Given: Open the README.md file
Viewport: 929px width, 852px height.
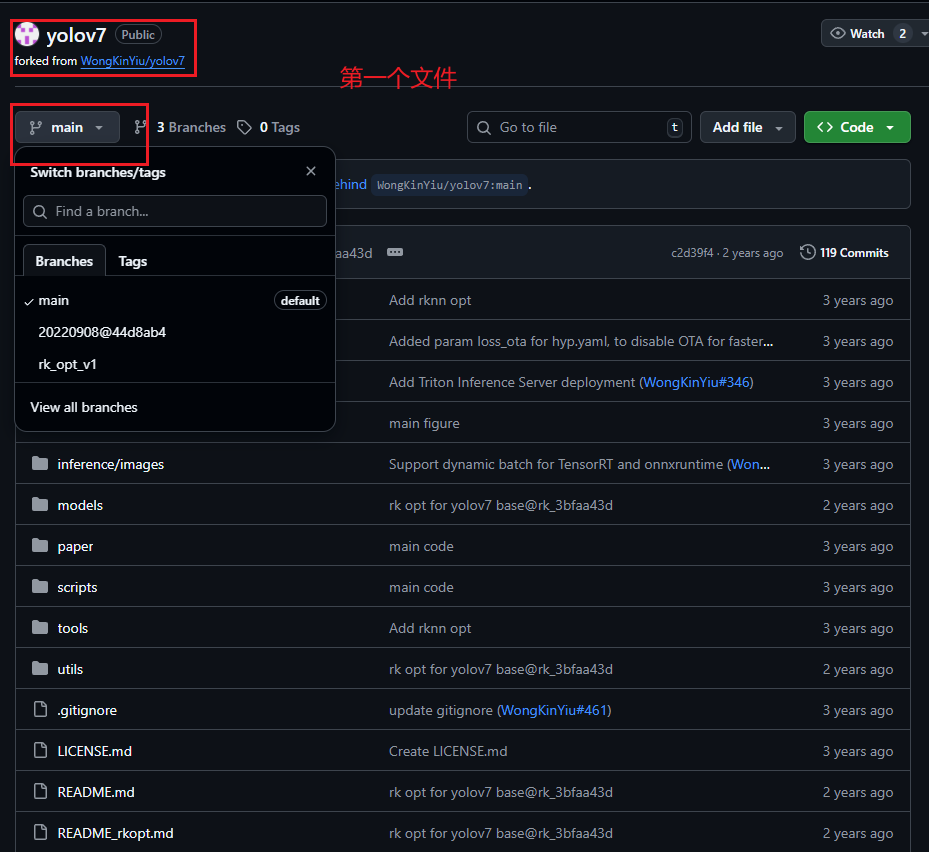Looking at the screenshot, I should (x=96, y=792).
